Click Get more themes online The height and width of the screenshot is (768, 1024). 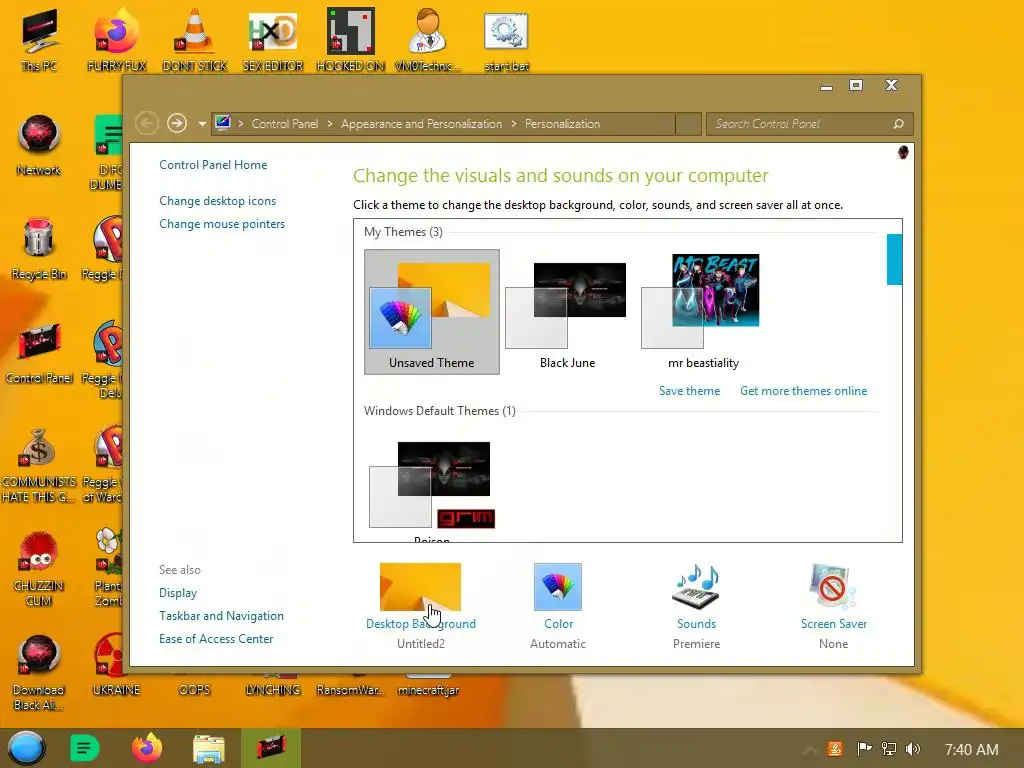803,391
